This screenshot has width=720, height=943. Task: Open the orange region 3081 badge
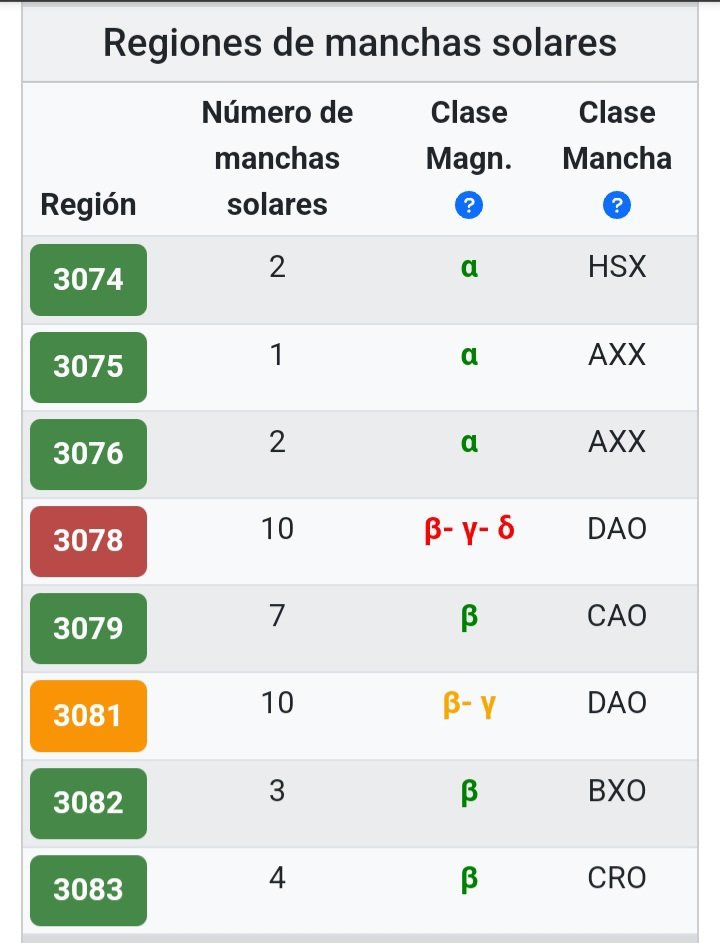tap(88, 715)
